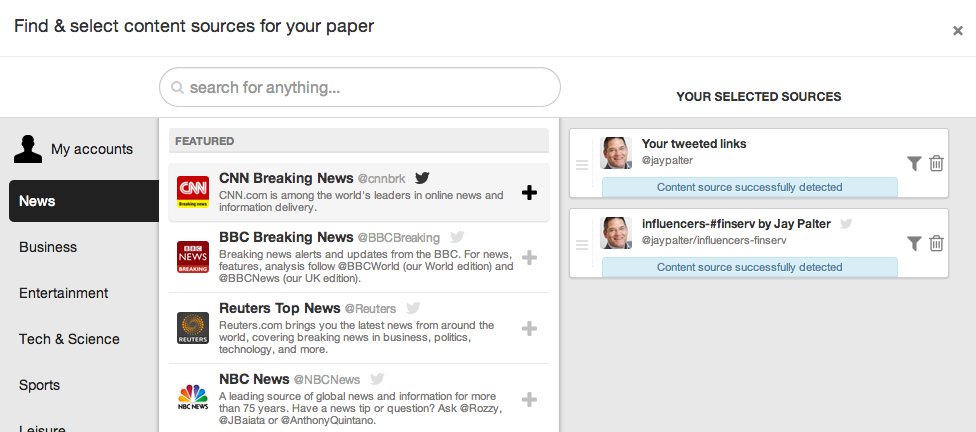This screenshot has height=432, width=976.
Task: Click the NBC News description text
Action: (x=360, y=408)
